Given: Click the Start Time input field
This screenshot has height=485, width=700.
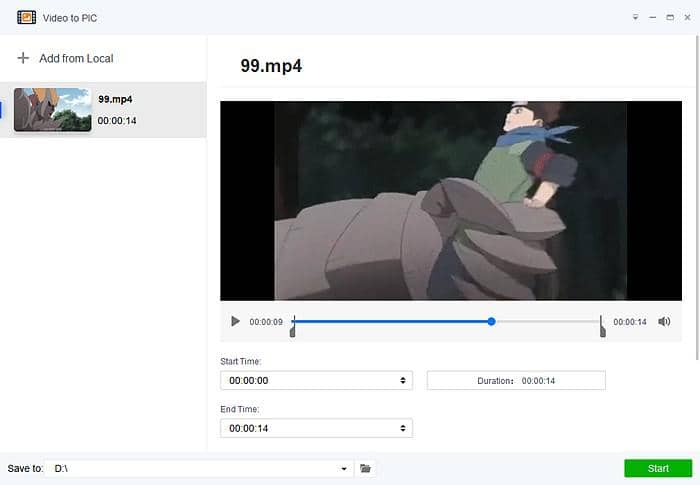Looking at the screenshot, I should (316, 380).
